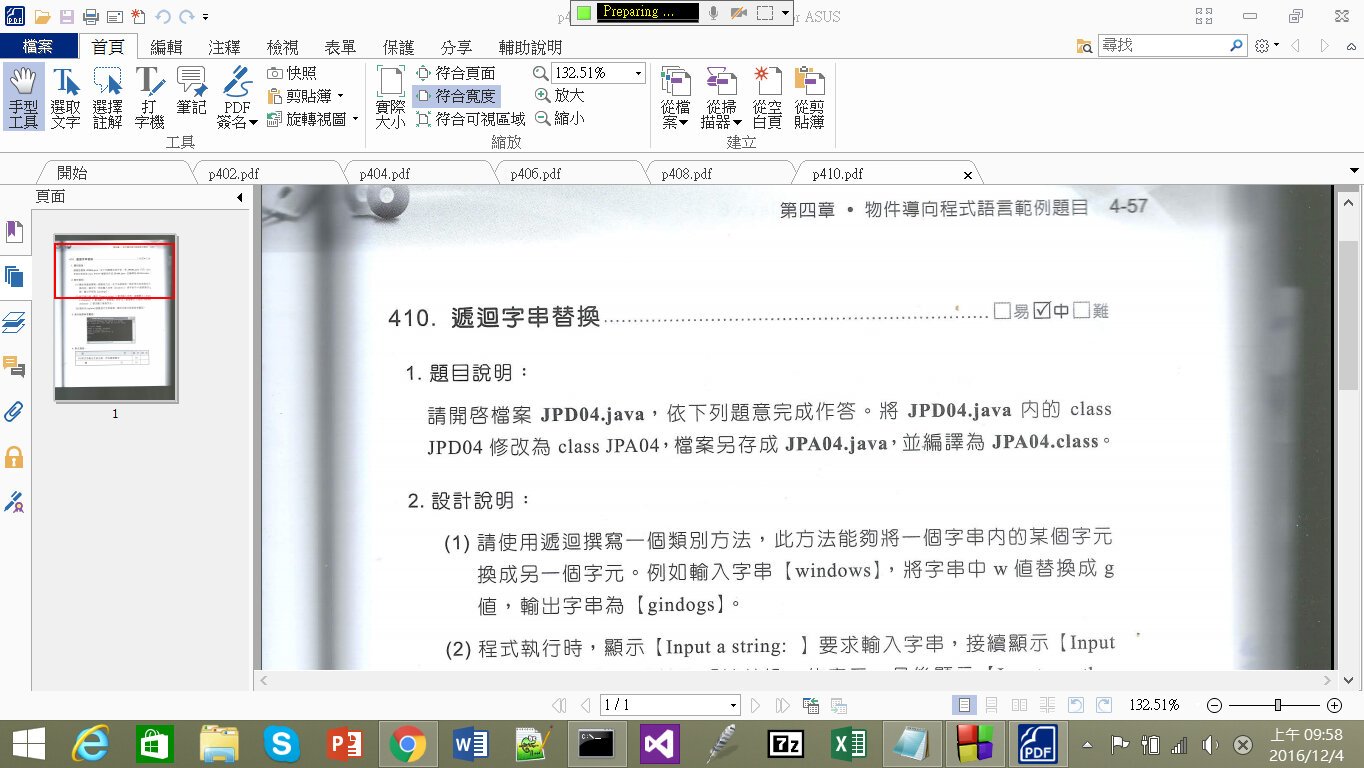Switch to the 注釋 ribbon tab
1364x768 pixels.
tap(224, 47)
